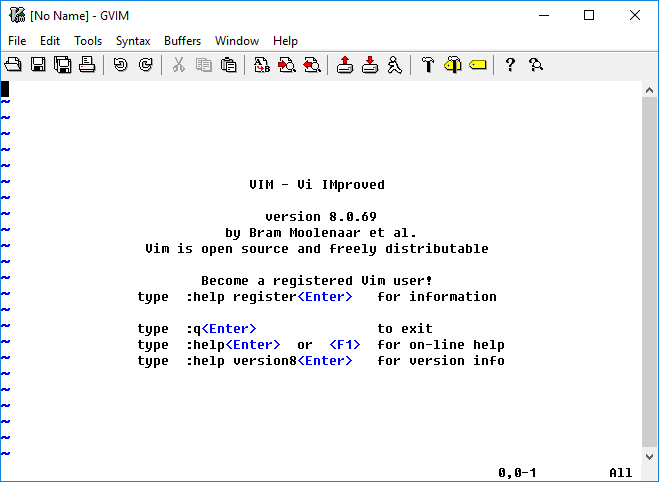Click the Make hammer icon
Screen dimensions: 659x482
(x=428, y=65)
